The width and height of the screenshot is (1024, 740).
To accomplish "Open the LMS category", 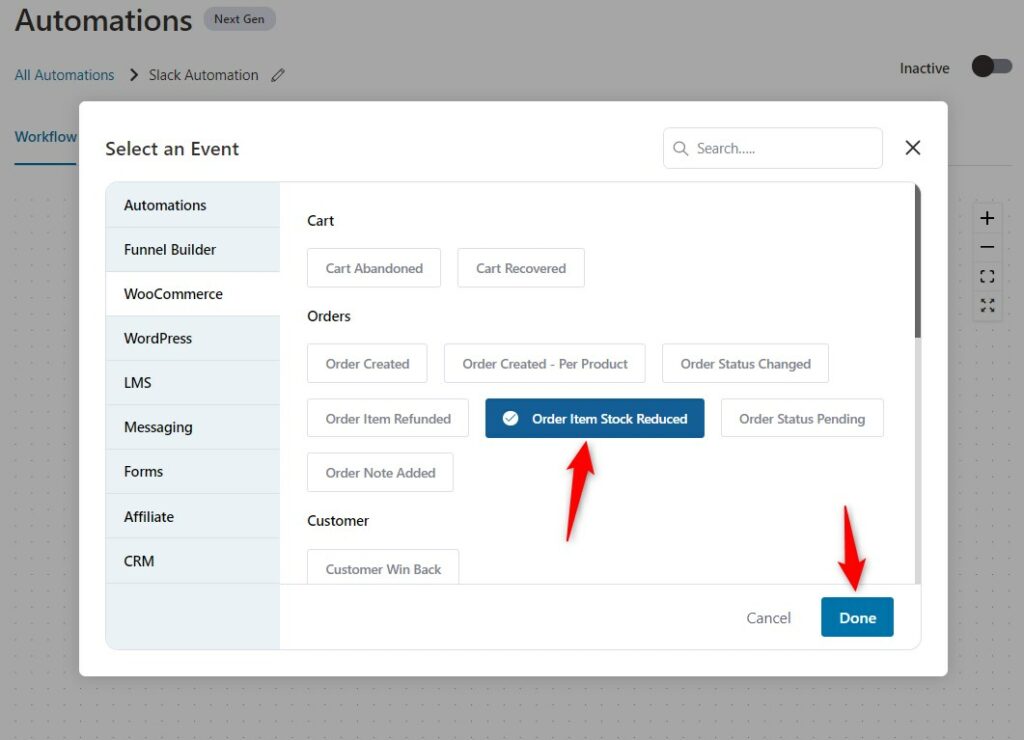I will coord(193,383).
